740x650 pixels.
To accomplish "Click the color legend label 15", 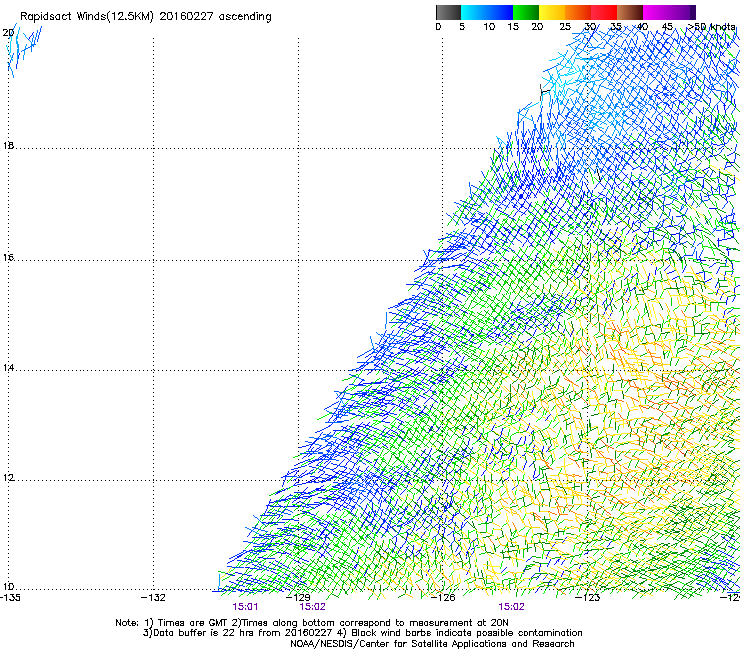I will [x=513, y=27].
